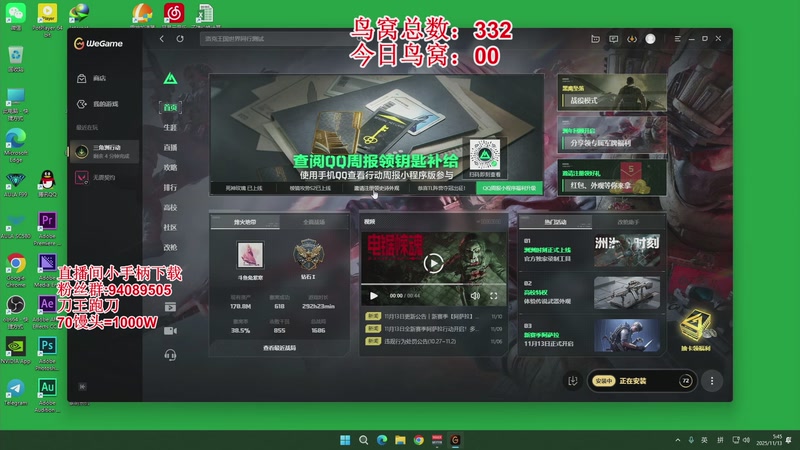Viewport: 800px width, 450px height.
Task: Open the 商店 store in sidebar
Action: pos(92,78)
